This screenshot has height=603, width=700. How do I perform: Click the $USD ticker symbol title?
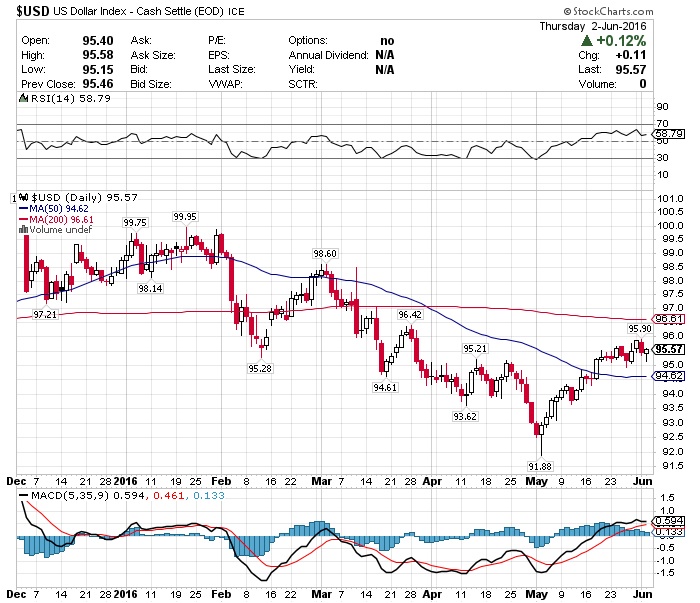pos(33,11)
